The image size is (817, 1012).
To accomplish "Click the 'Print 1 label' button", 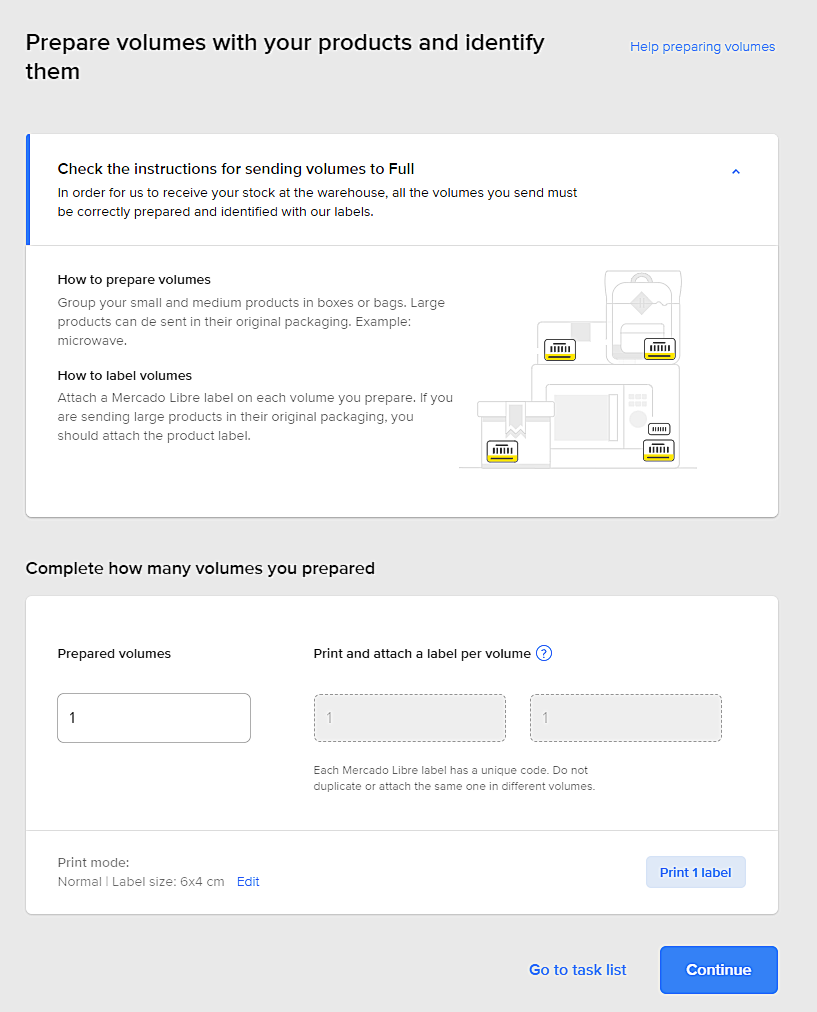I will [695, 872].
